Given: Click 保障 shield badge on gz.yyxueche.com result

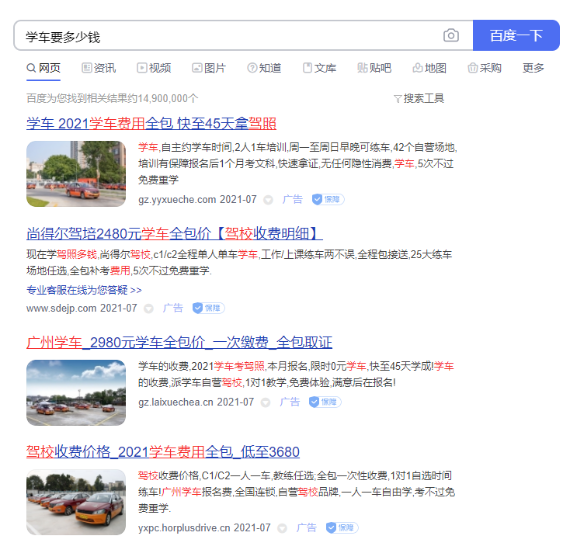Looking at the screenshot, I should pos(328,199).
